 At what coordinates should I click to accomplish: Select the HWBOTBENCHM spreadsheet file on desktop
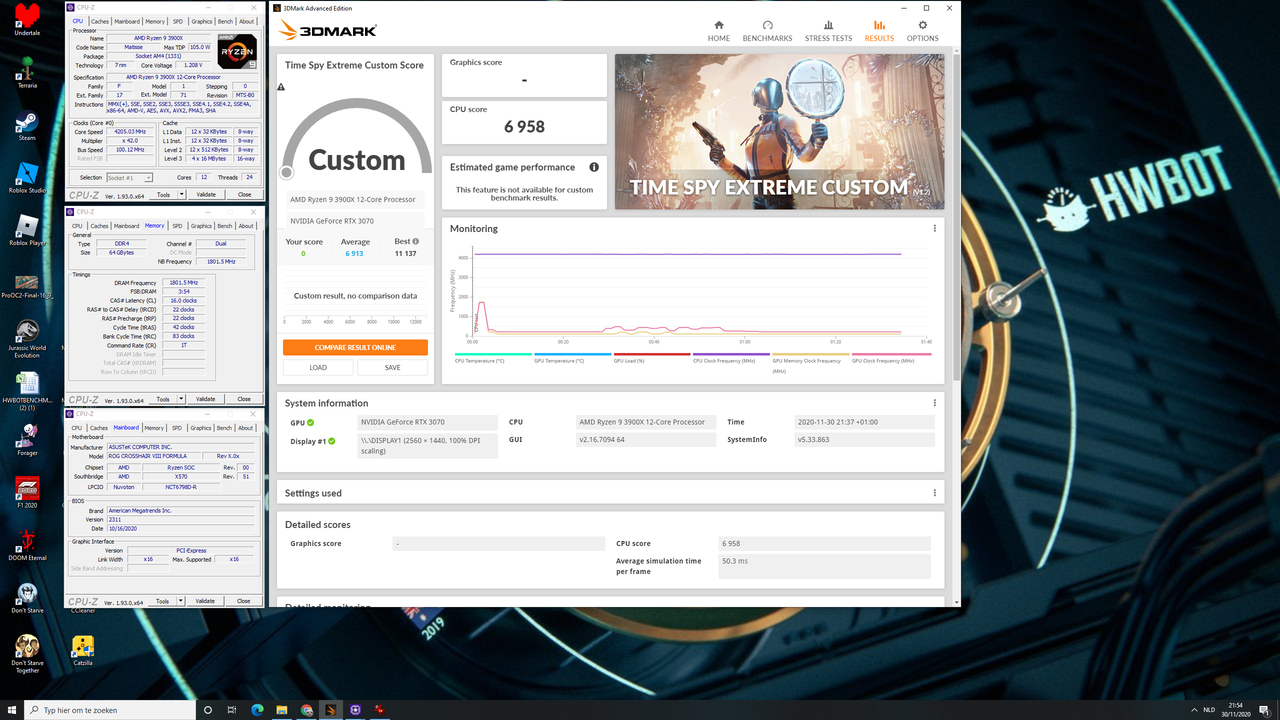click(27, 391)
